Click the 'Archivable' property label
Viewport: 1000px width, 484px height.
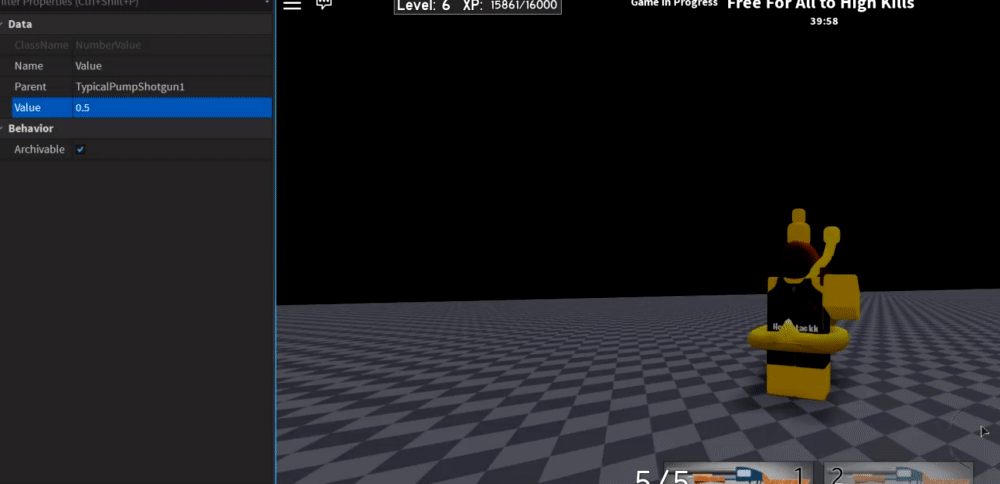click(40, 149)
